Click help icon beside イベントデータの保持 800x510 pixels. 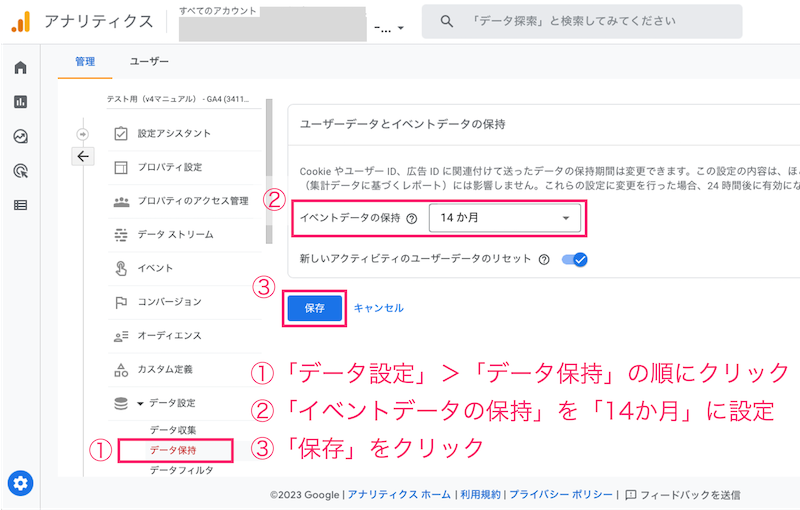pos(412,218)
